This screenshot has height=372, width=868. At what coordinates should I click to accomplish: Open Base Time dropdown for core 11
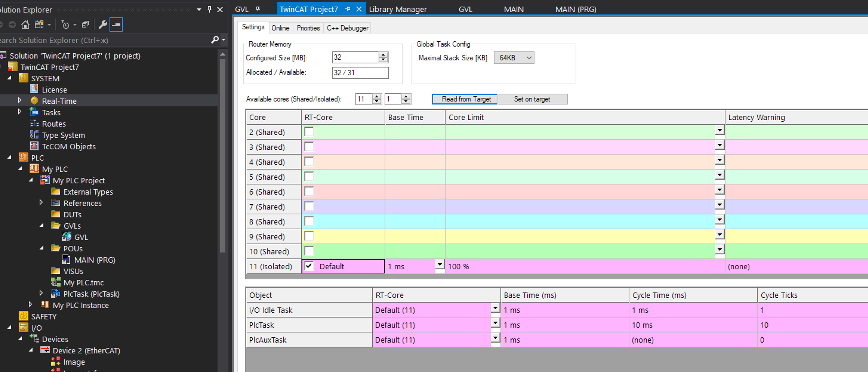coord(440,265)
